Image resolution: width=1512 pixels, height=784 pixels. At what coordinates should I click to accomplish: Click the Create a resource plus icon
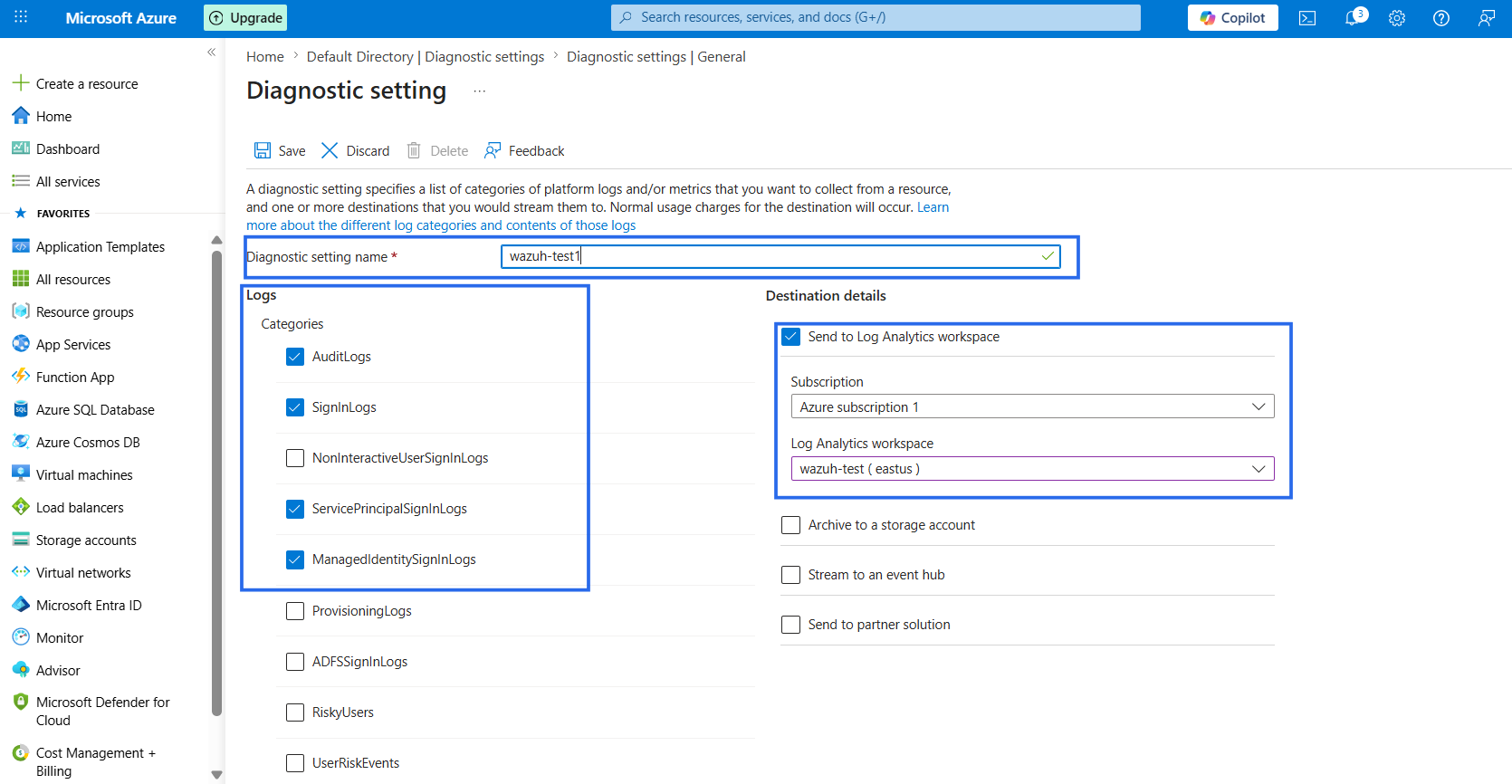[21, 83]
